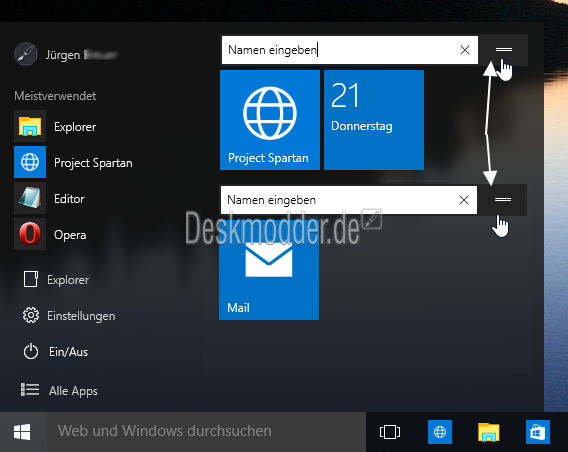The height and width of the screenshot is (452, 568).
Task: Clear the first group name with X
Action: pyautogui.click(x=465, y=50)
